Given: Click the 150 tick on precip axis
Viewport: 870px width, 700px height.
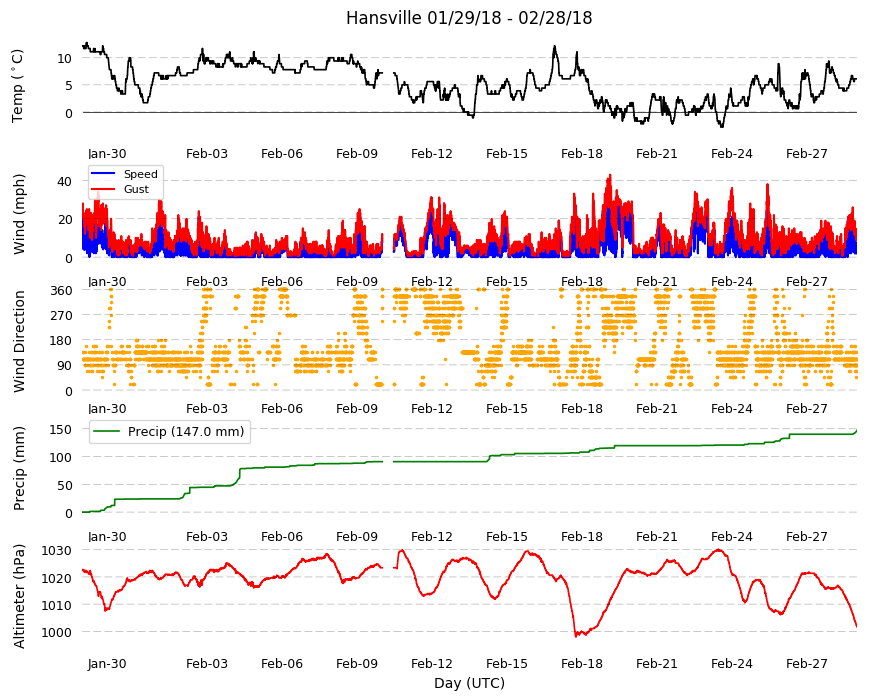Looking at the screenshot, I should [x=61, y=430].
